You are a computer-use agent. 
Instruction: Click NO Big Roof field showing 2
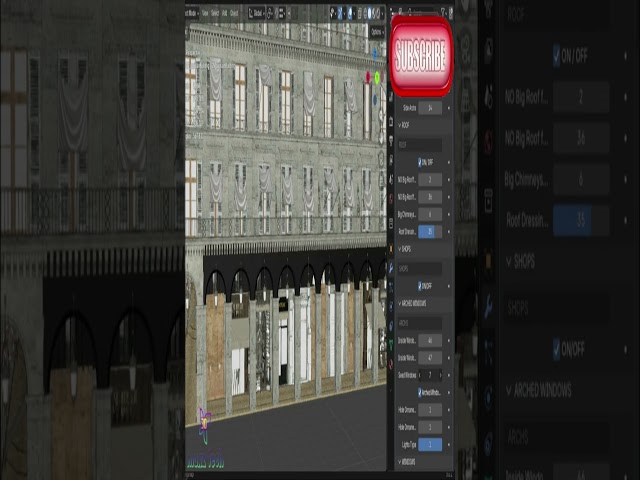430,180
